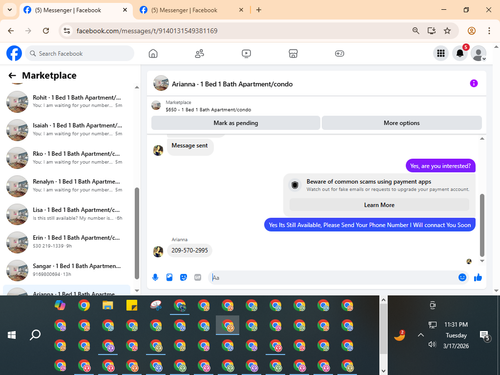
Task: Click the volume speaker tray icon
Action: point(432,344)
